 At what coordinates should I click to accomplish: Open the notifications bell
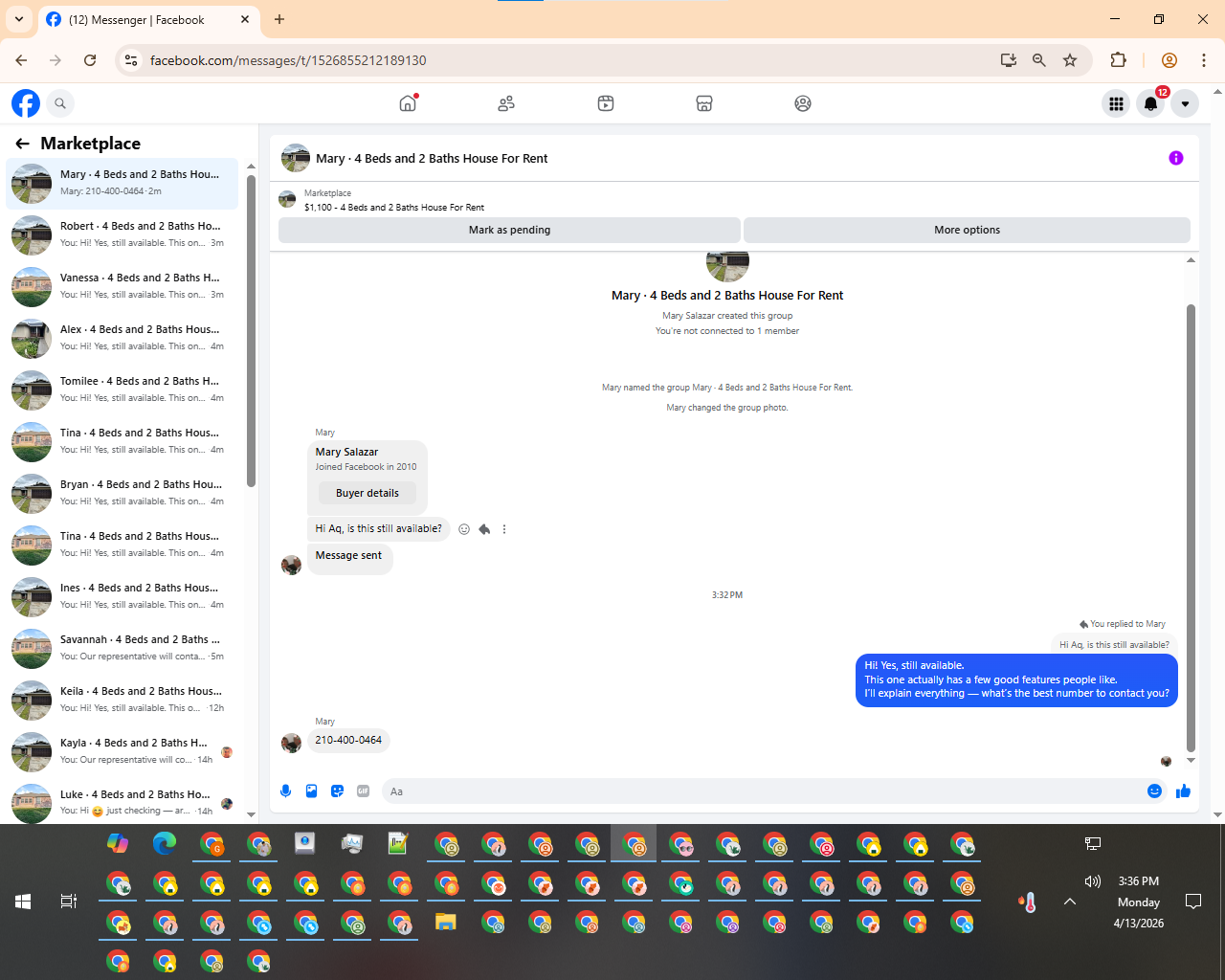click(1151, 103)
